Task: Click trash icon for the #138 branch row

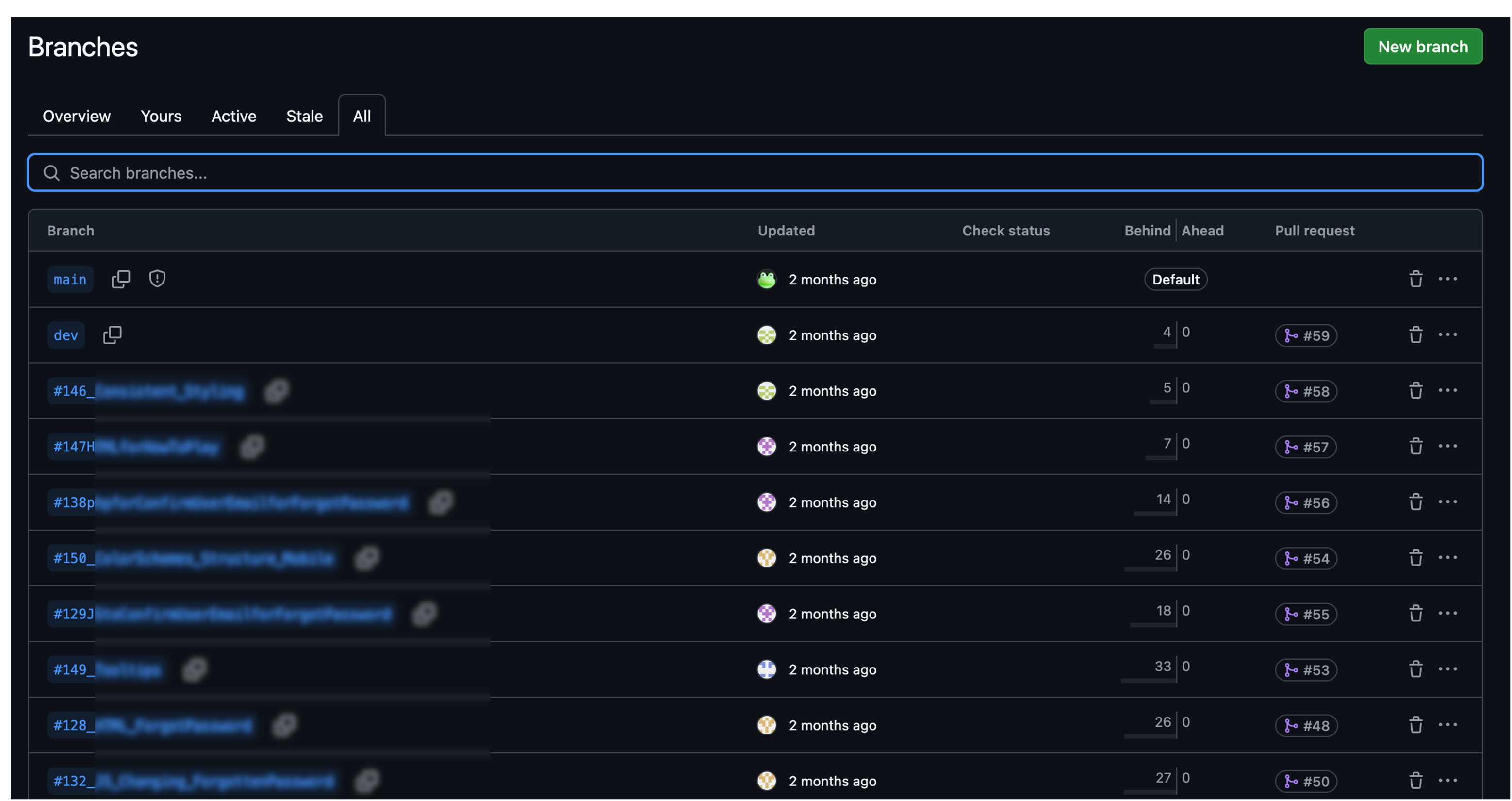Action: tap(1416, 502)
